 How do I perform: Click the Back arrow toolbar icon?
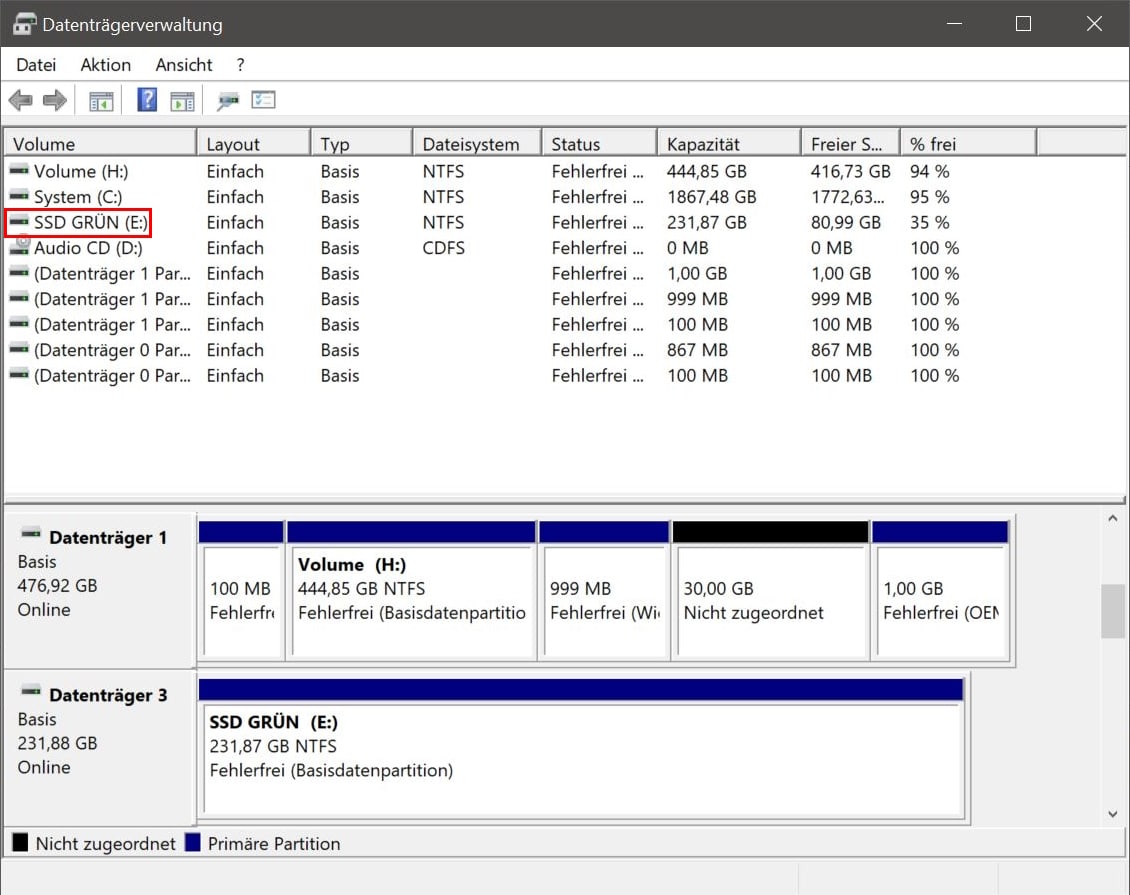(x=20, y=100)
